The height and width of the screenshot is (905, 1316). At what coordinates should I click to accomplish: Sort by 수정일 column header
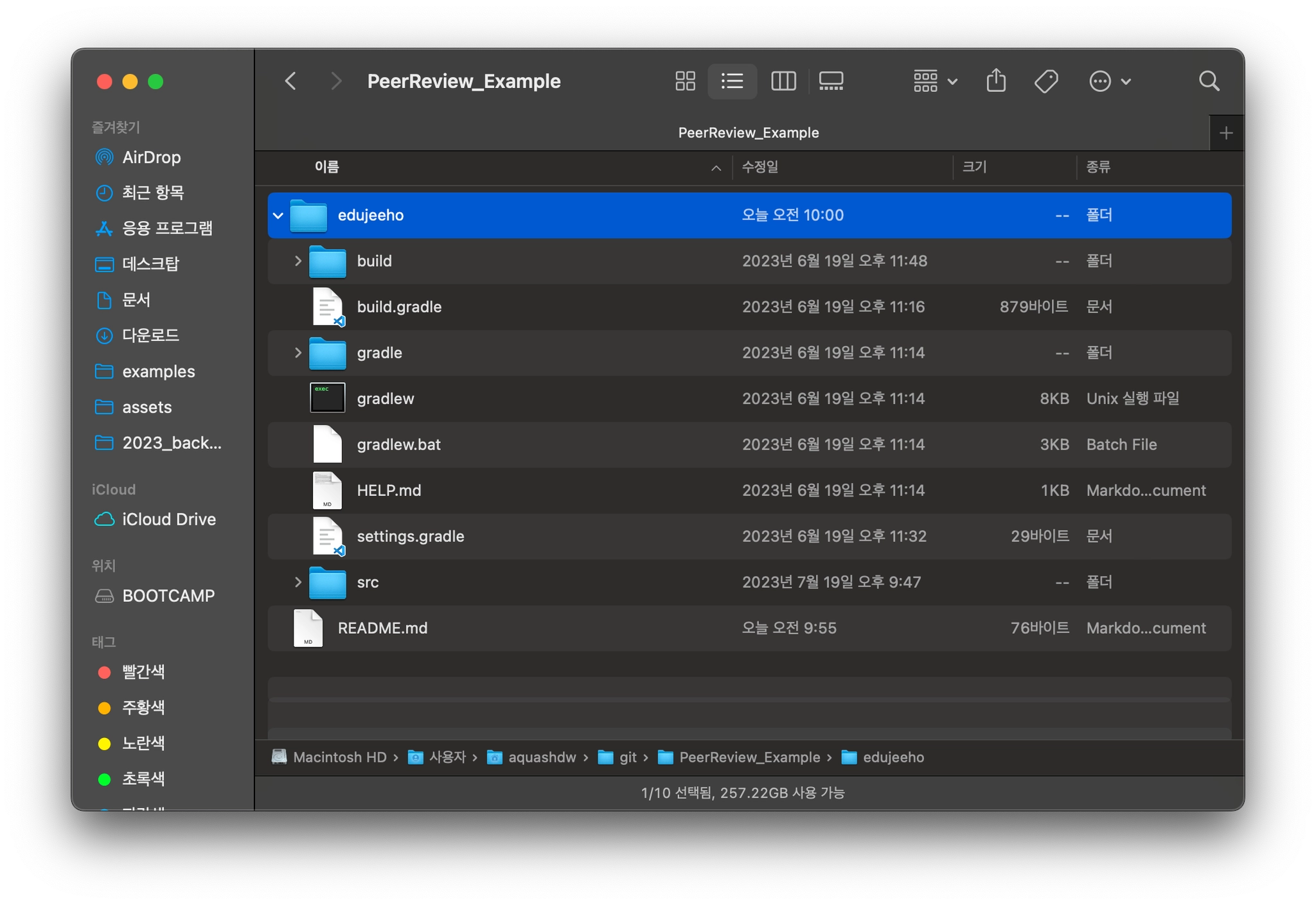tap(760, 167)
